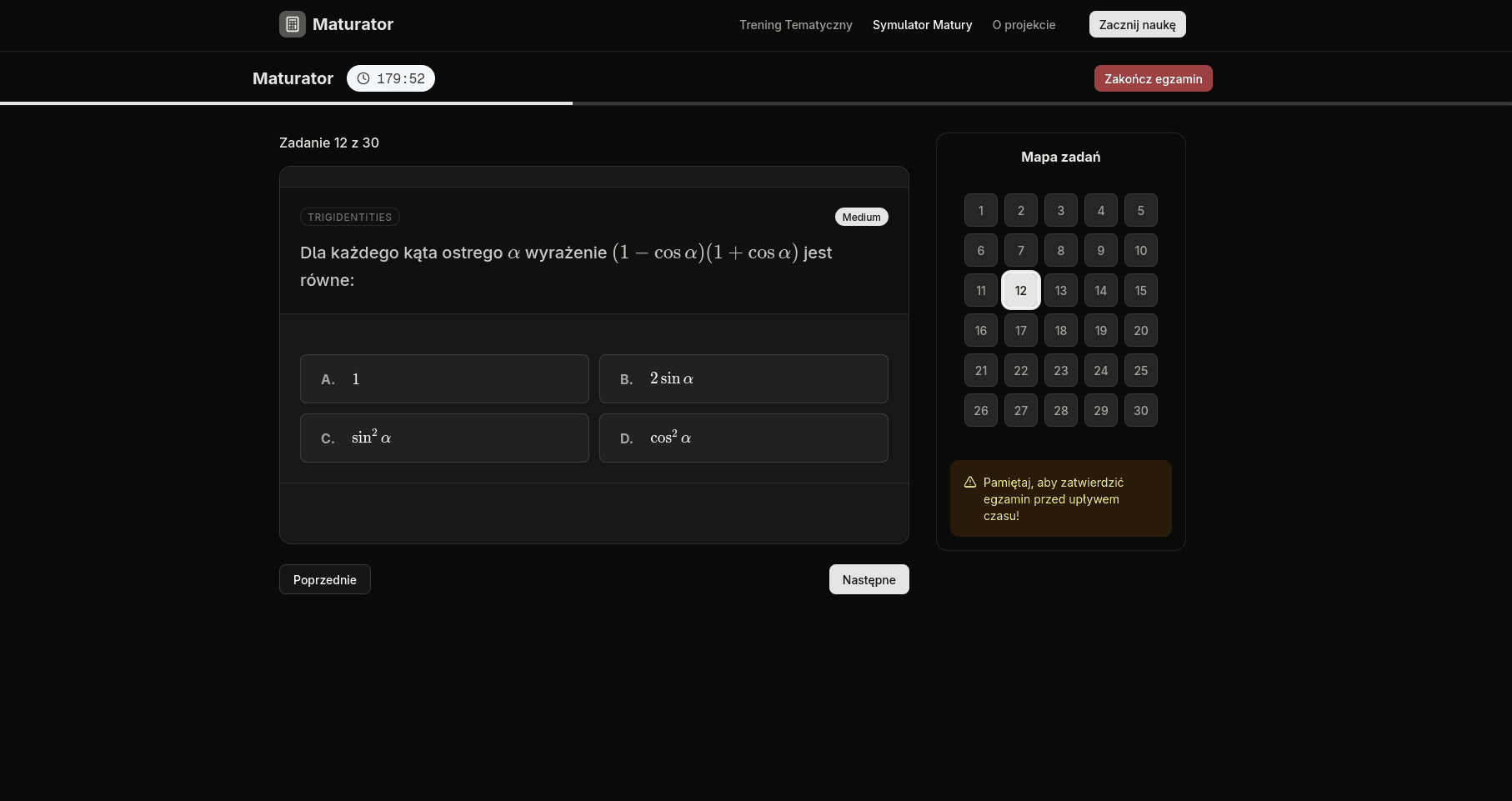The image size is (1512, 801).
Task: Click the Zacznij naukę button
Action: tap(1137, 24)
